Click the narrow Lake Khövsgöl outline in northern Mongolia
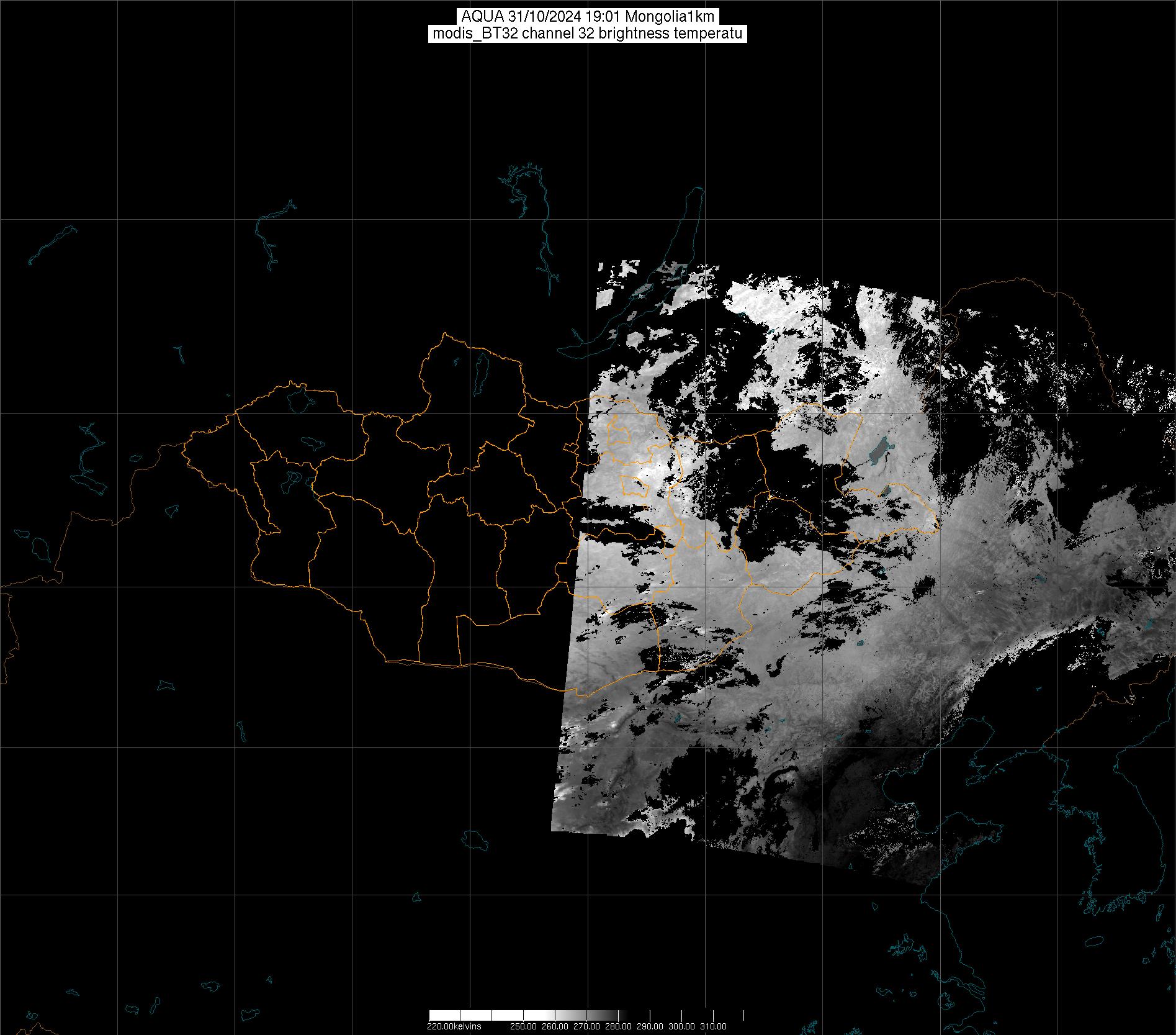 (480, 369)
